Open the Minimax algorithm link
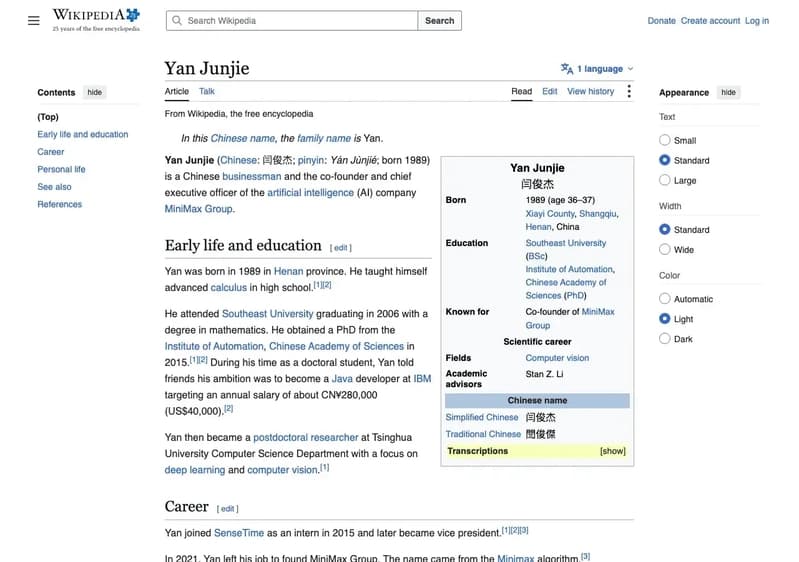This screenshot has height=562, width=799. point(515,558)
